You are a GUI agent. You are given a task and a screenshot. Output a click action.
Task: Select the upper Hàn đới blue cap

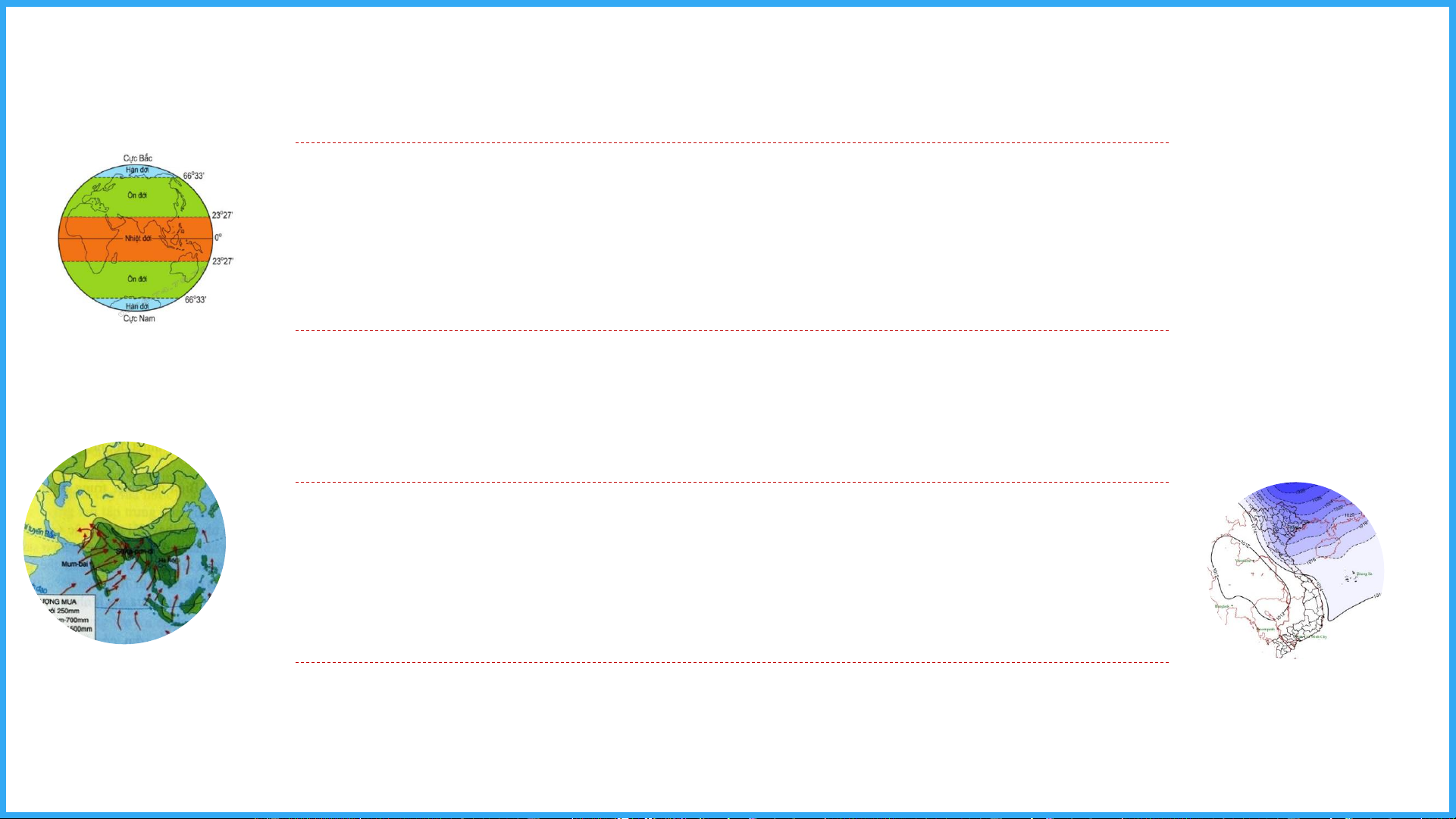pos(137,170)
